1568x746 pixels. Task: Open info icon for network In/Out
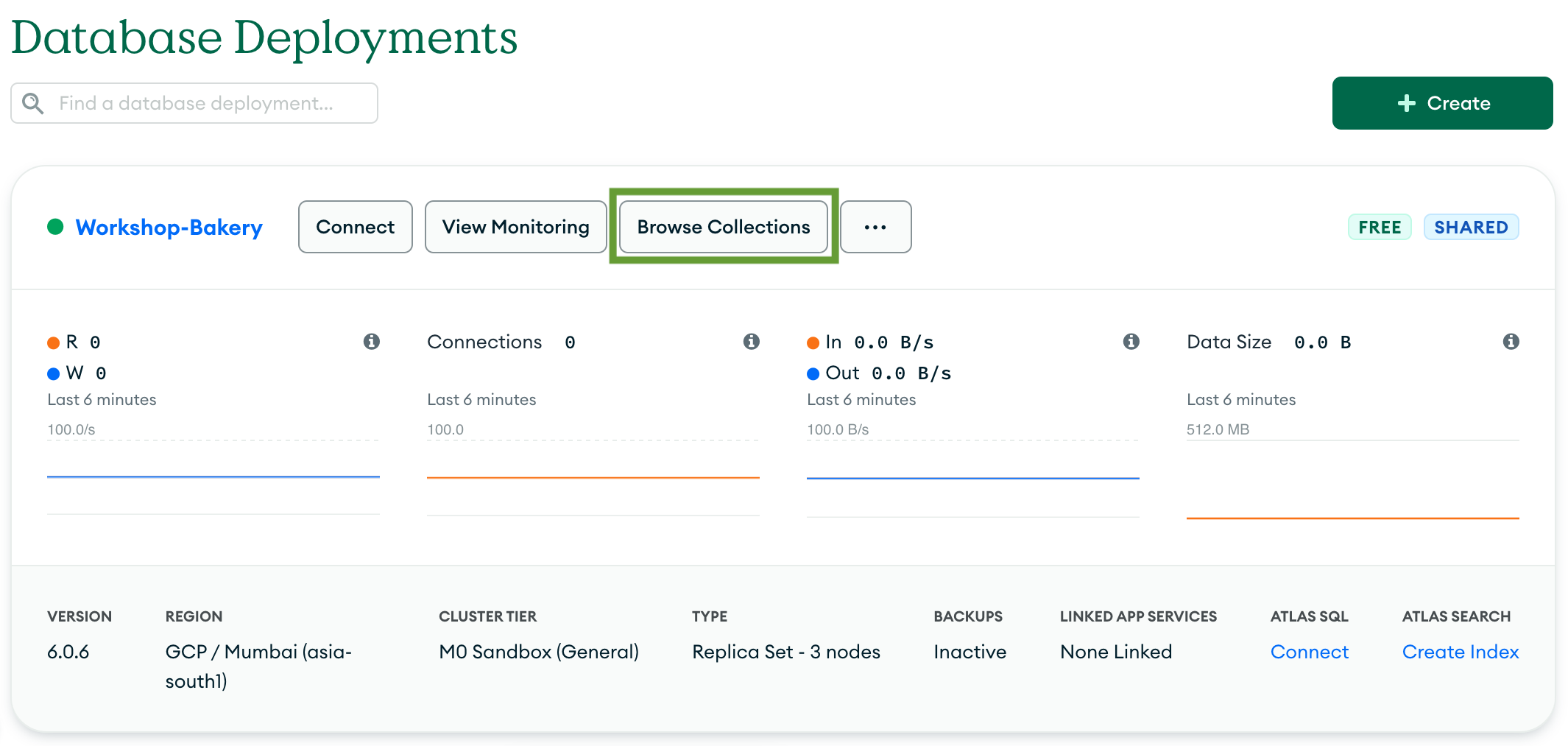(1131, 341)
